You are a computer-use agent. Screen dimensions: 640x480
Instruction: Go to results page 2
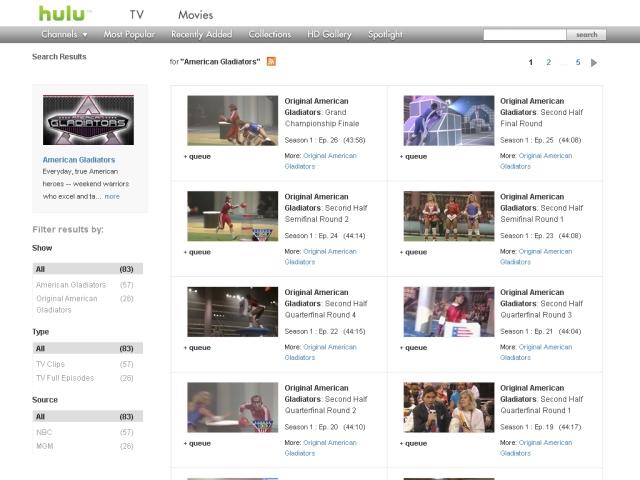pos(549,62)
